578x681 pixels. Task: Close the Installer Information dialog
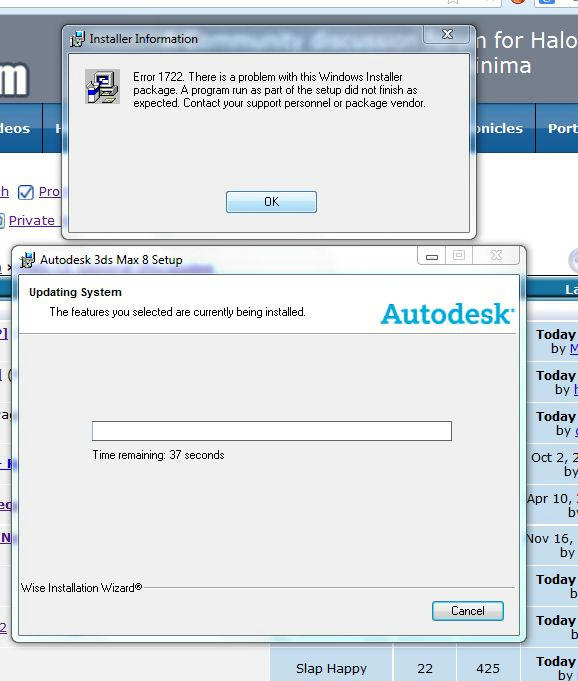[x=447, y=34]
